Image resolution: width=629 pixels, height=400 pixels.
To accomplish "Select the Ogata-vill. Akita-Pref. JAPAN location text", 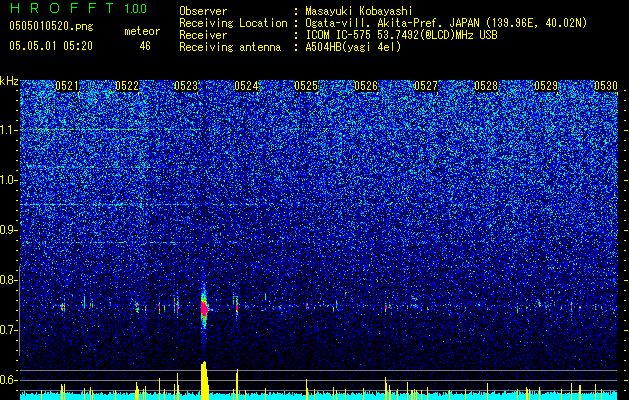I will [446, 23].
